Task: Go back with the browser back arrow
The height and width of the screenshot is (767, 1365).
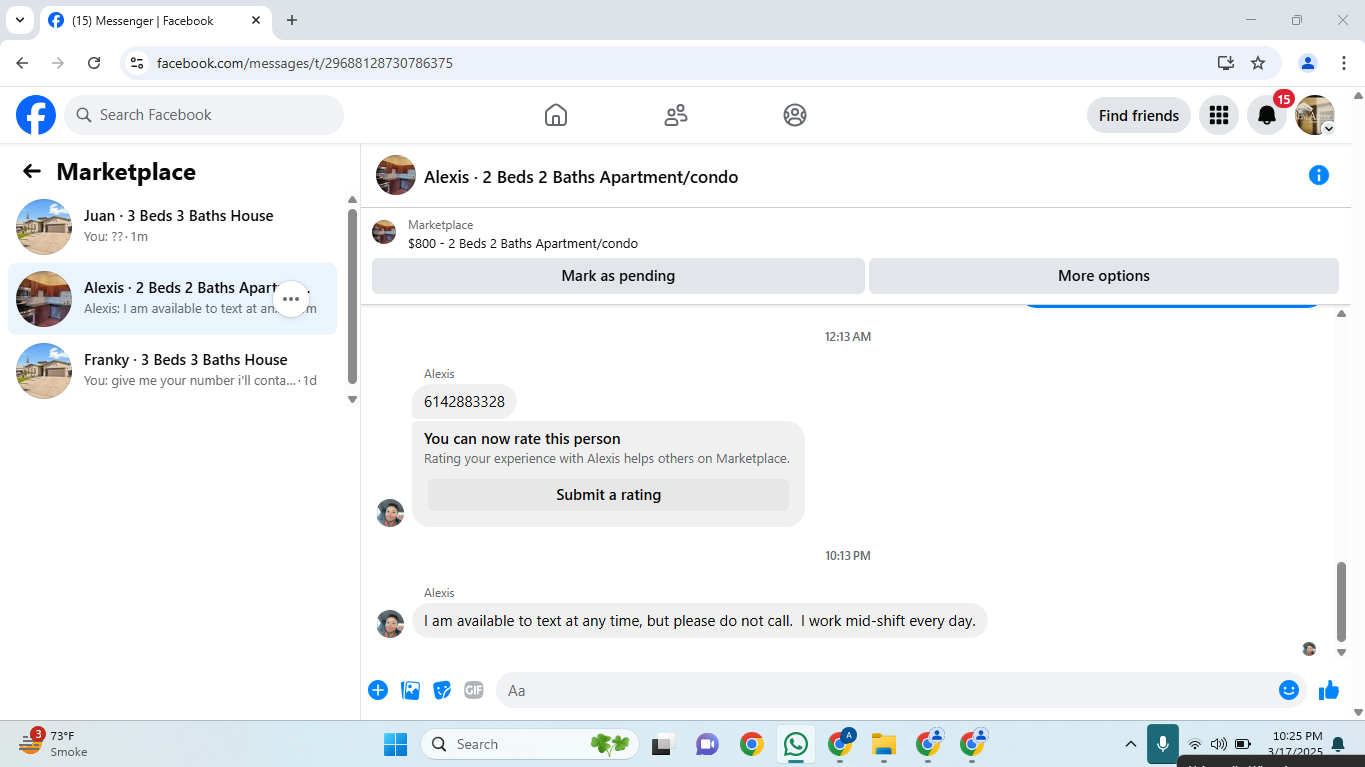Action: 22,63
